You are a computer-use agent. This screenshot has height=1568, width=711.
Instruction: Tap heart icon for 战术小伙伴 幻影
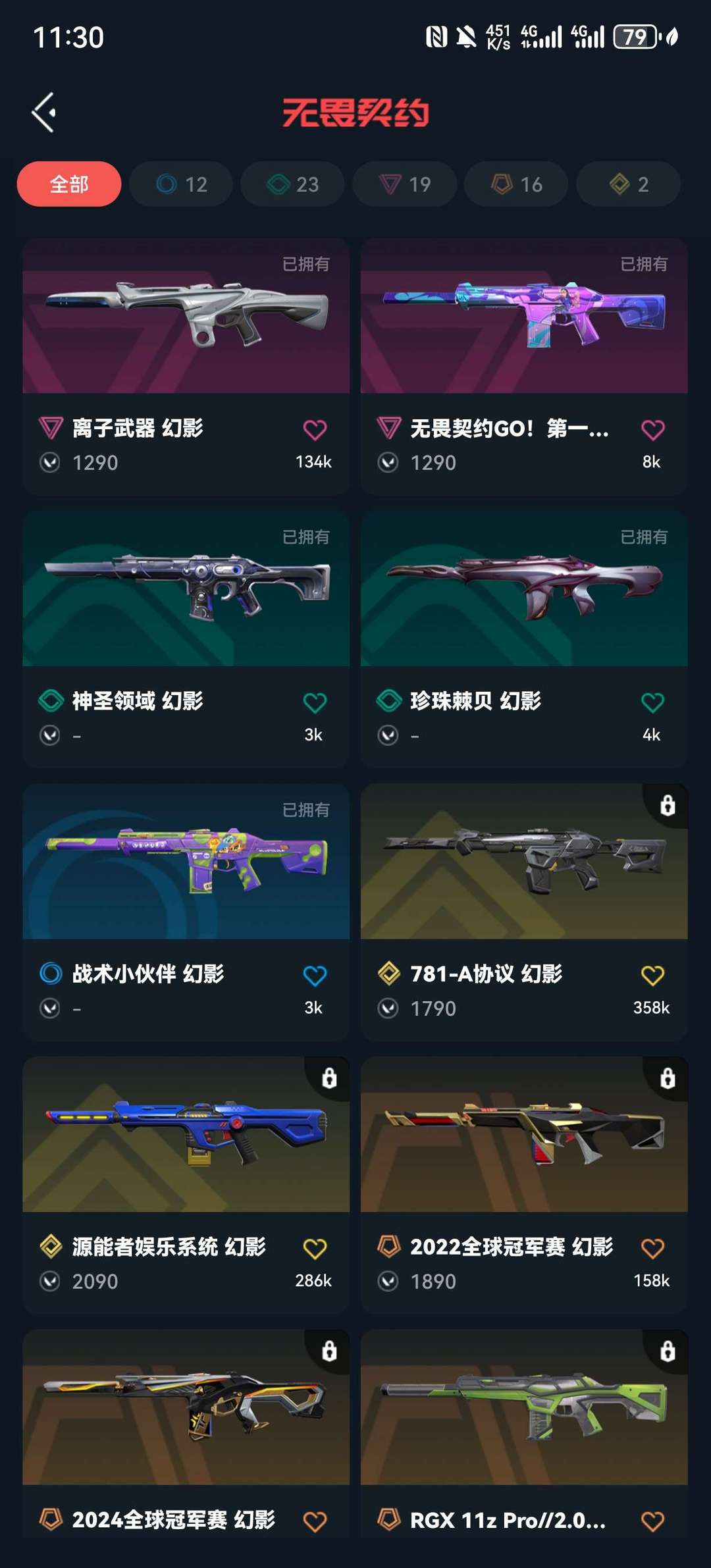(x=315, y=975)
